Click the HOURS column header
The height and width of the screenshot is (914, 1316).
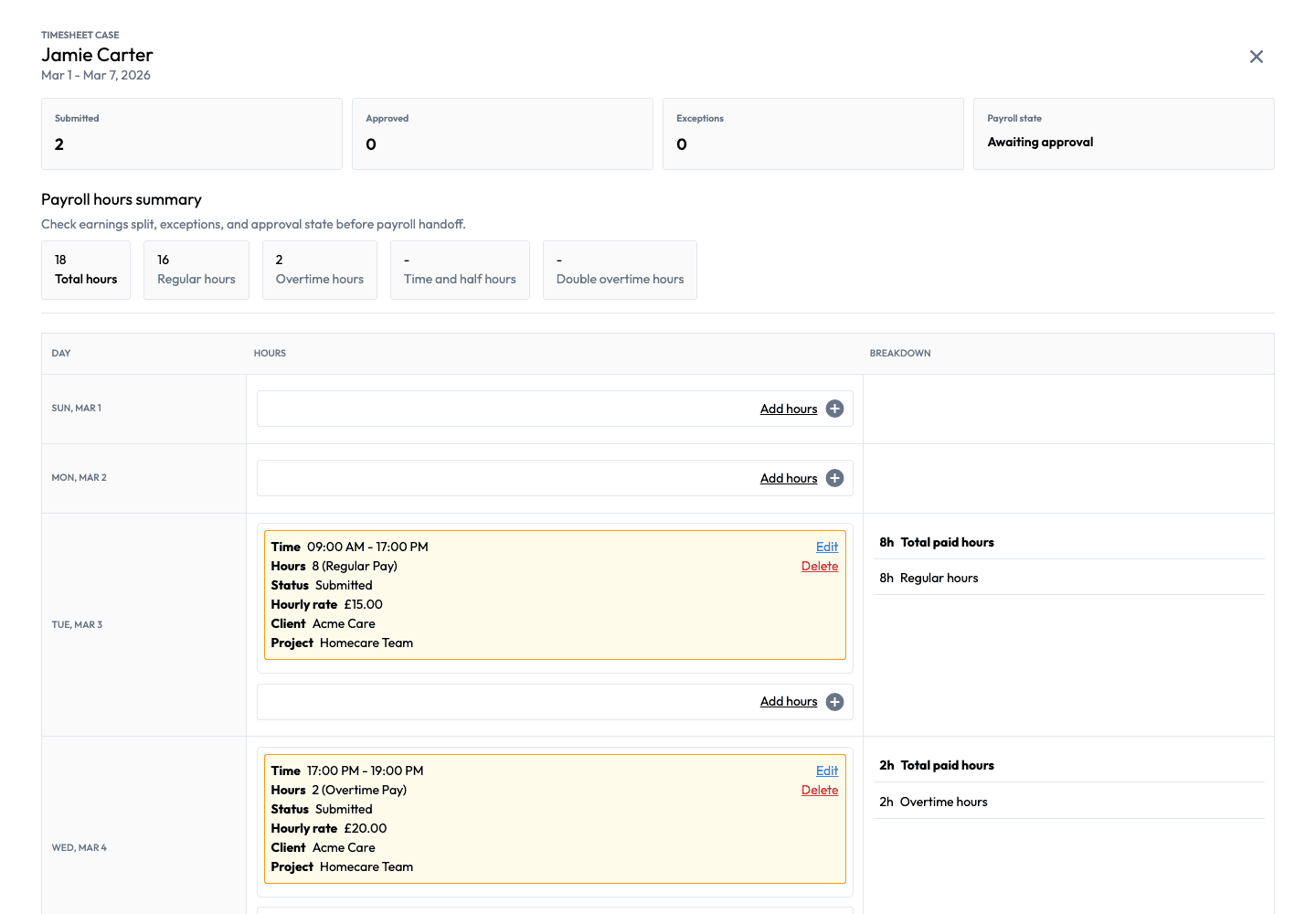click(x=270, y=353)
